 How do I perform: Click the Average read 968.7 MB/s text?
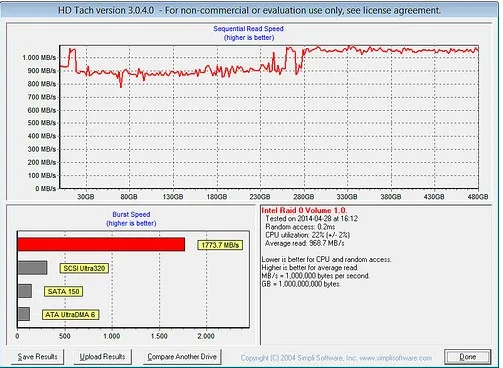click(305, 243)
